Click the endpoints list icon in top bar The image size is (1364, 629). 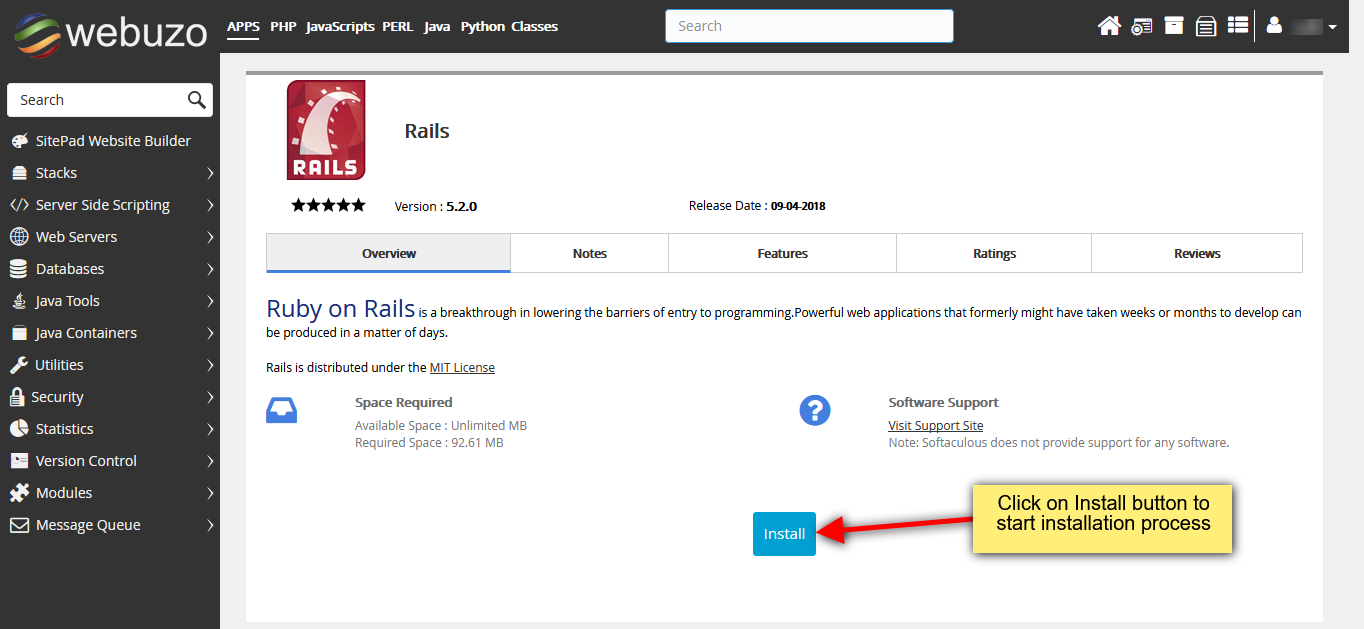tap(1237, 25)
